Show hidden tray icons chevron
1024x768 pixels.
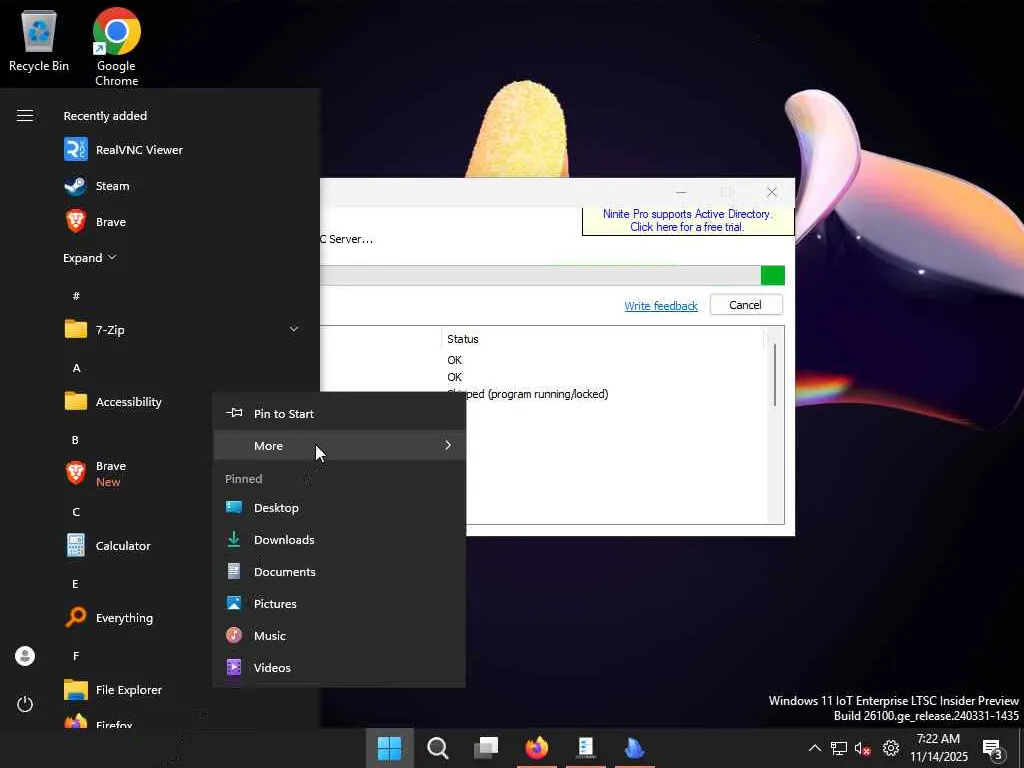[x=814, y=748]
